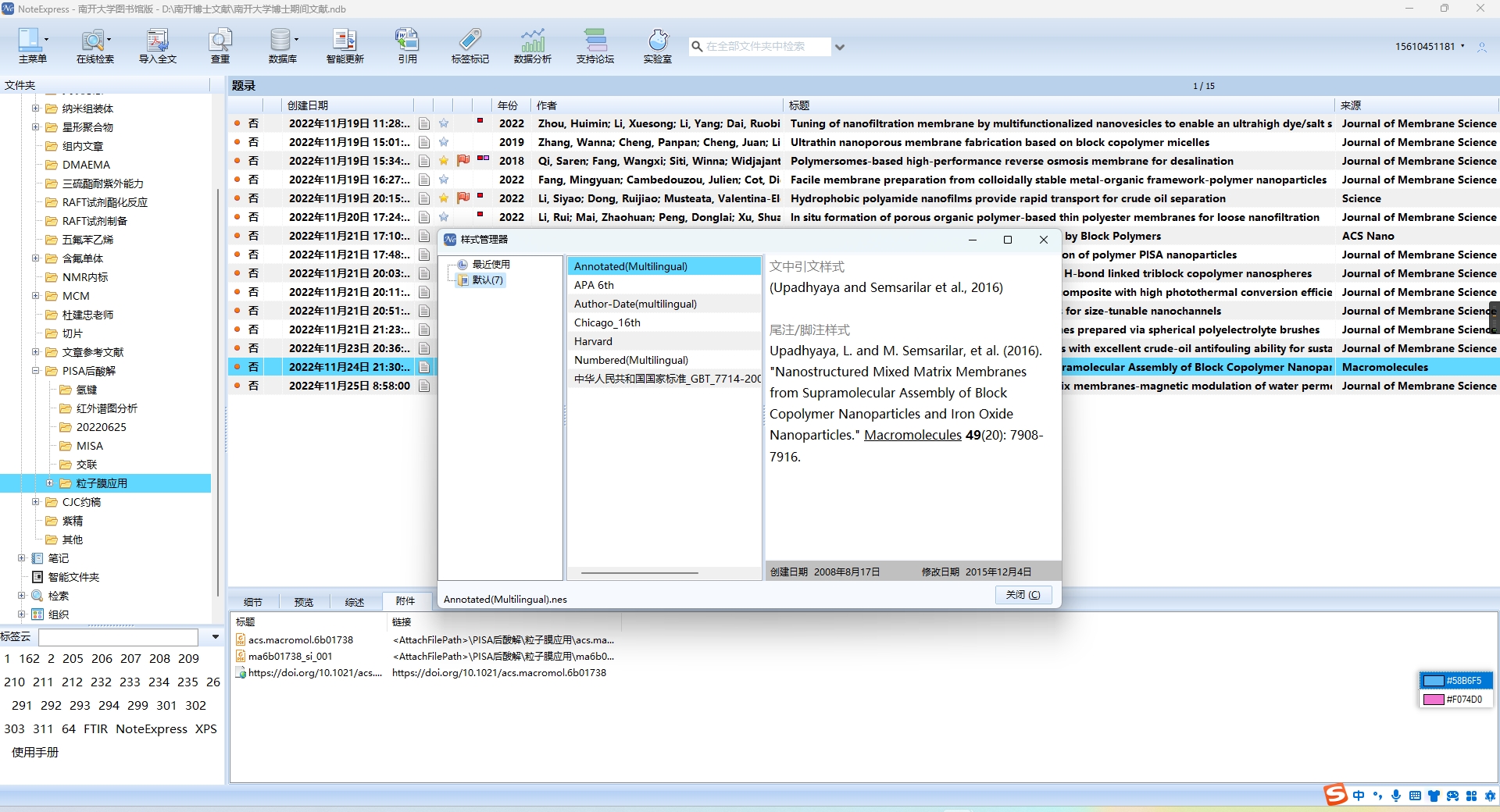The height and width of the screenshot is (812, 1500).
Task: Expand the 星形聚合物 folder
Action: click(35, 127)
